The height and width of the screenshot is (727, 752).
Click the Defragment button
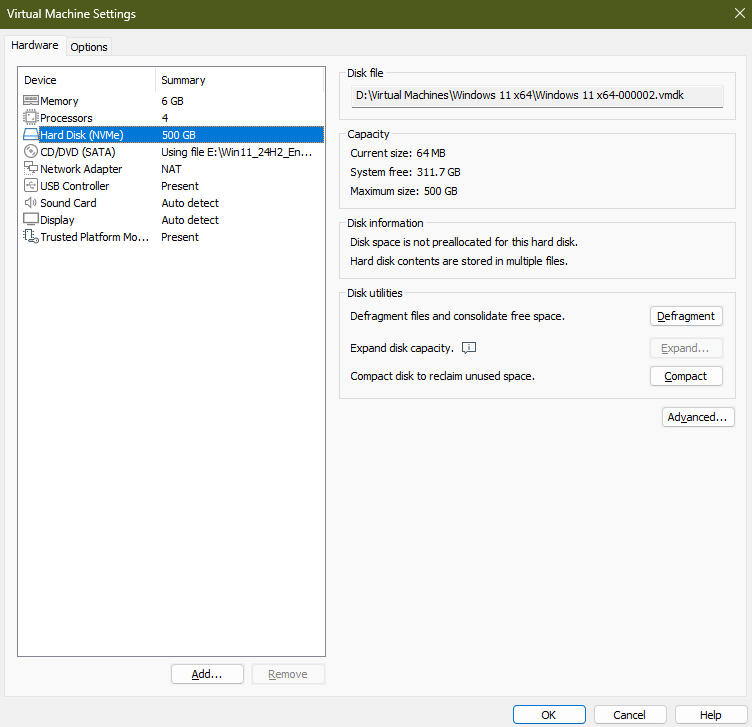click(686, 316)
